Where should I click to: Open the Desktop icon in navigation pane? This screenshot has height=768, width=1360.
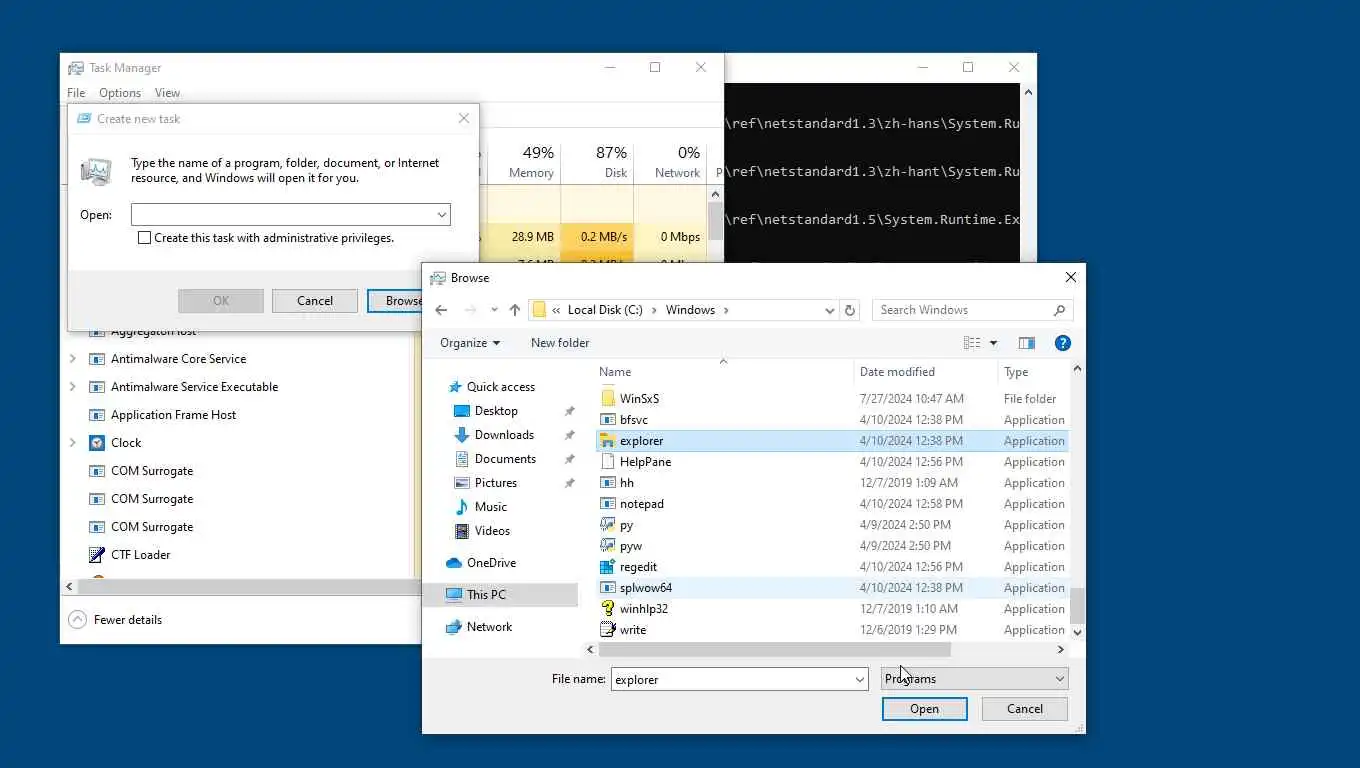coord(462,411)
